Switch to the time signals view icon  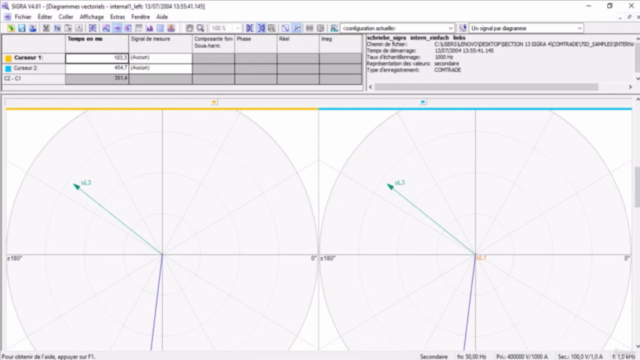pos(106,28)
